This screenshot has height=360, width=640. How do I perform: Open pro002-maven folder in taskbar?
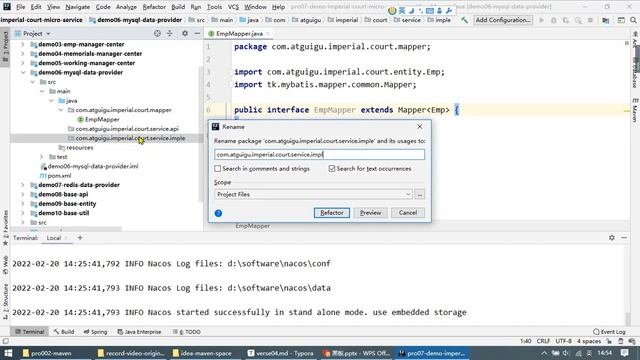[47, 353]
